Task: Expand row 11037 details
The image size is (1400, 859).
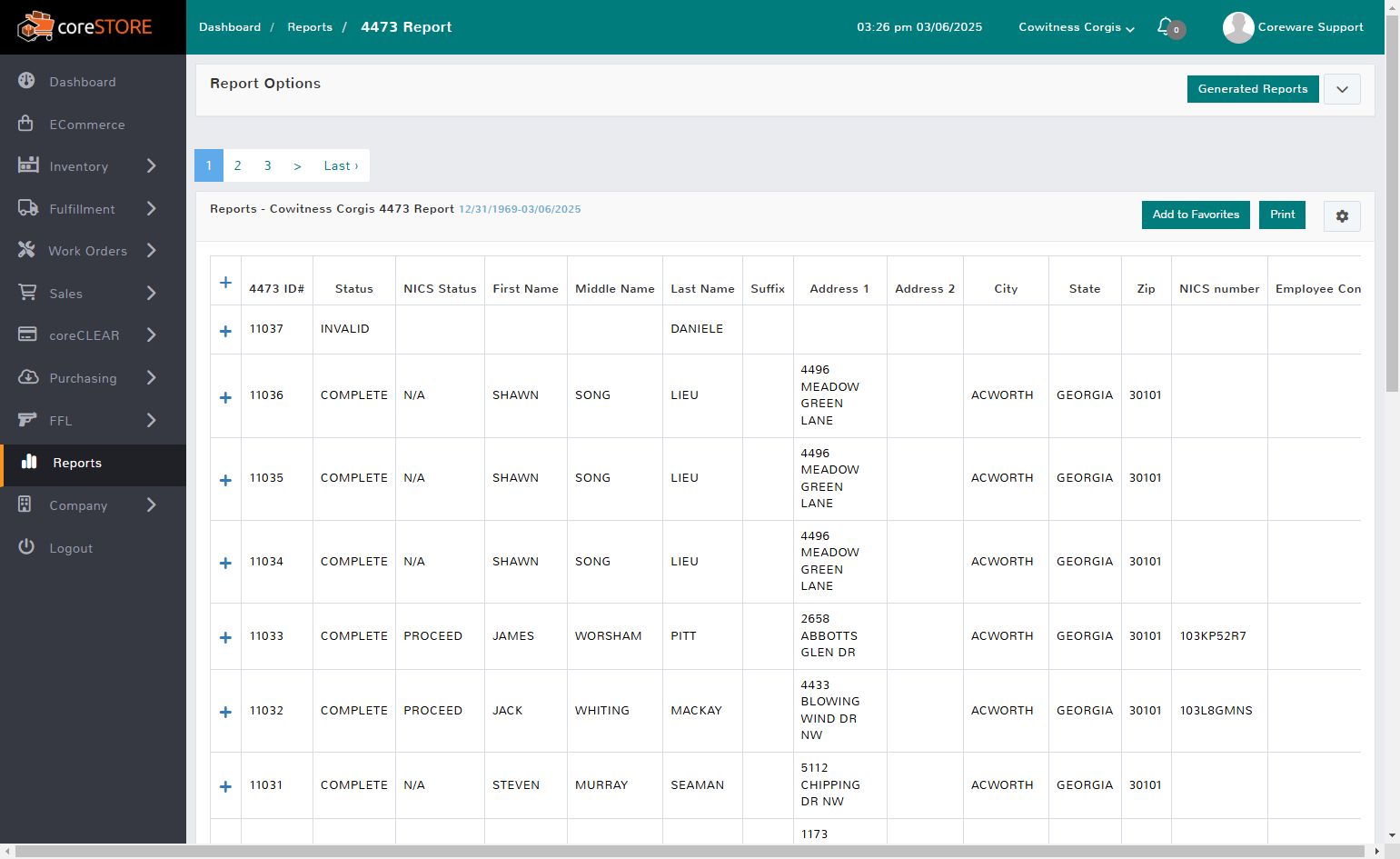Action: pyautogui.click(x=225, y=332)
